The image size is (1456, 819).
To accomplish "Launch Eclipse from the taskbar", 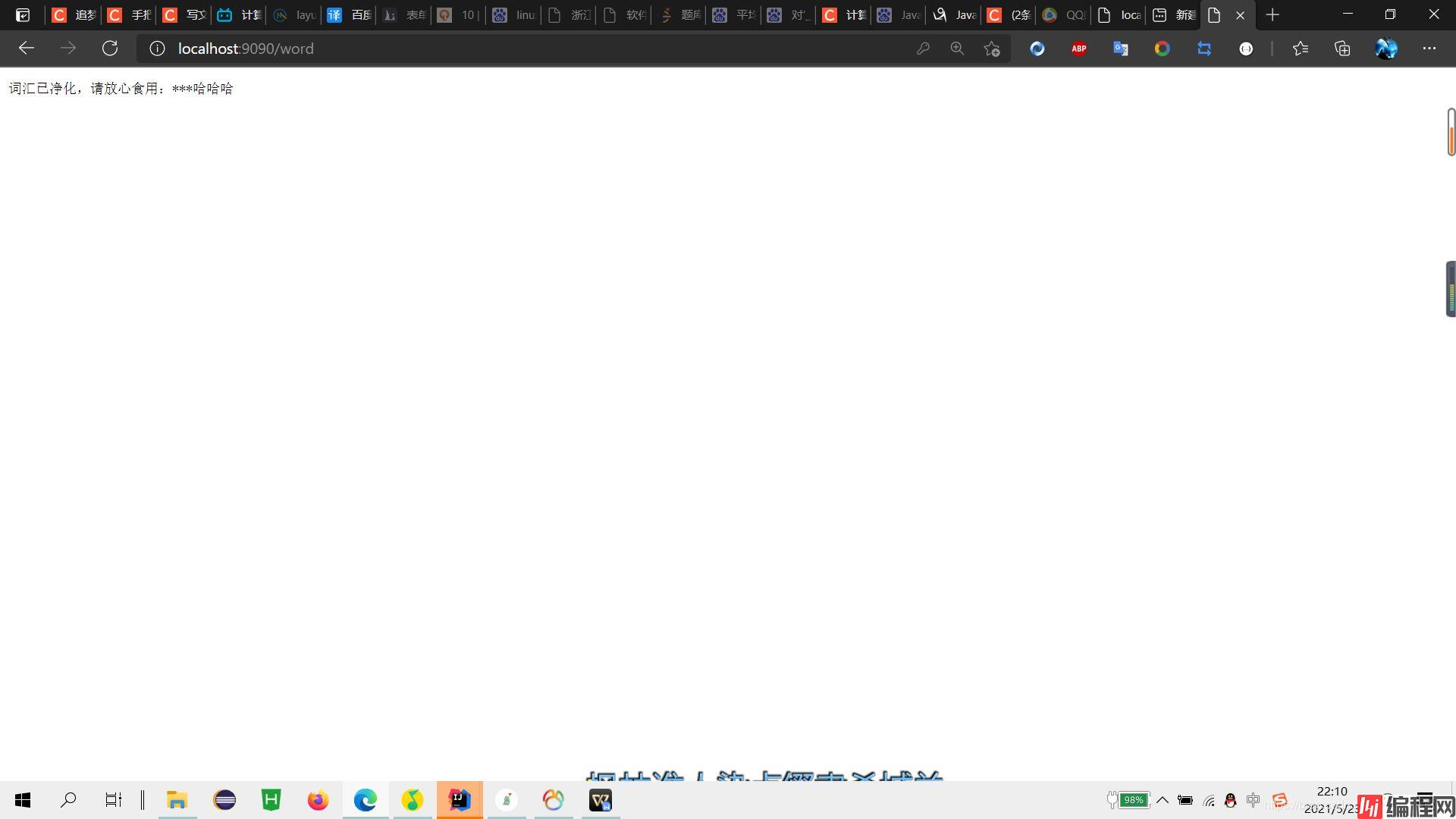I will click(x=224, y=800).
